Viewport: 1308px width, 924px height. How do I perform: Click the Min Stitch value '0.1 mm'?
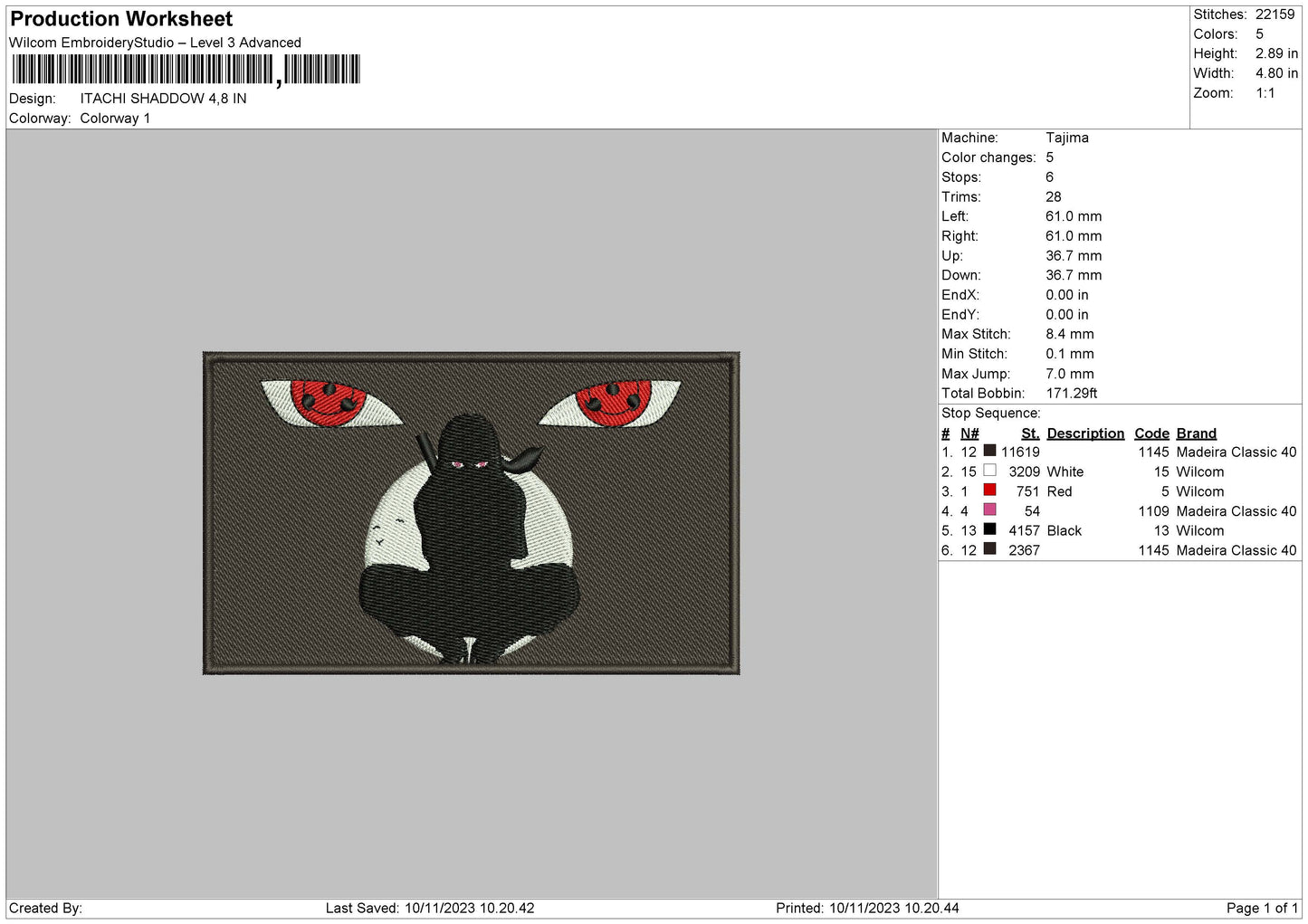click(1069, 354)
